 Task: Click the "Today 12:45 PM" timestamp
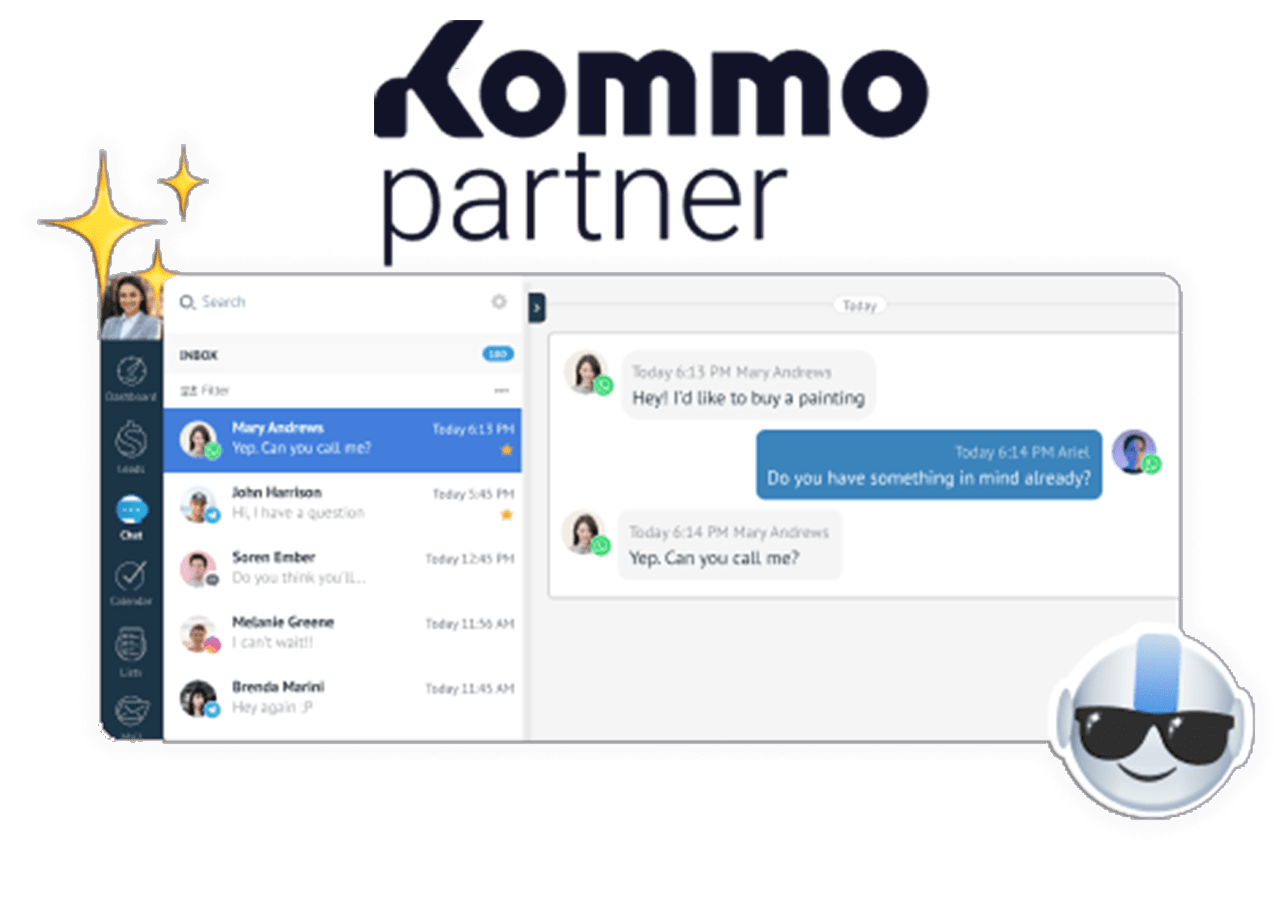(x=470, y=559)
